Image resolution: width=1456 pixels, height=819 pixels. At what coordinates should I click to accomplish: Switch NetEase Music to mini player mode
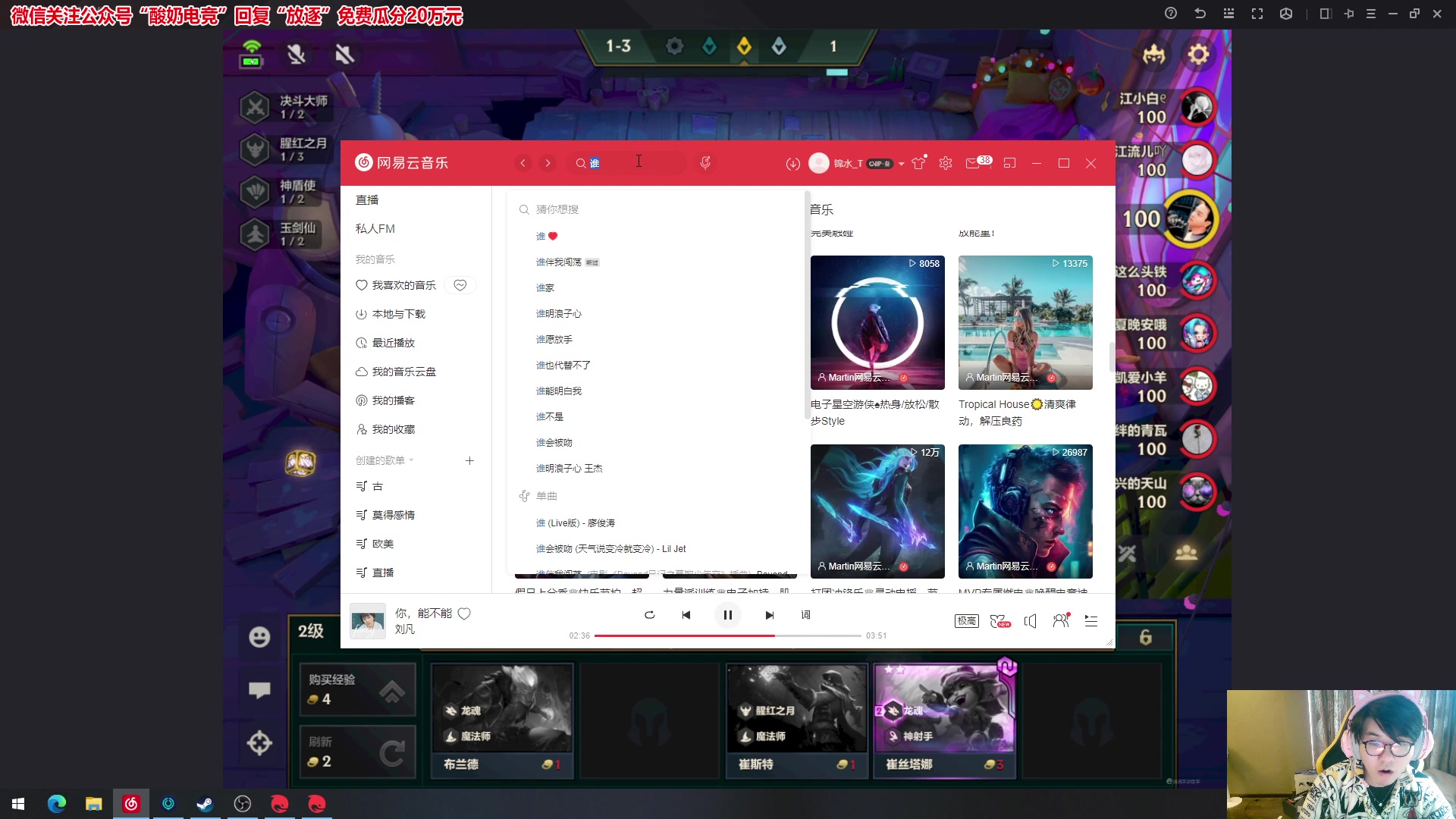pyautogui.click(x=1009, y=163)
